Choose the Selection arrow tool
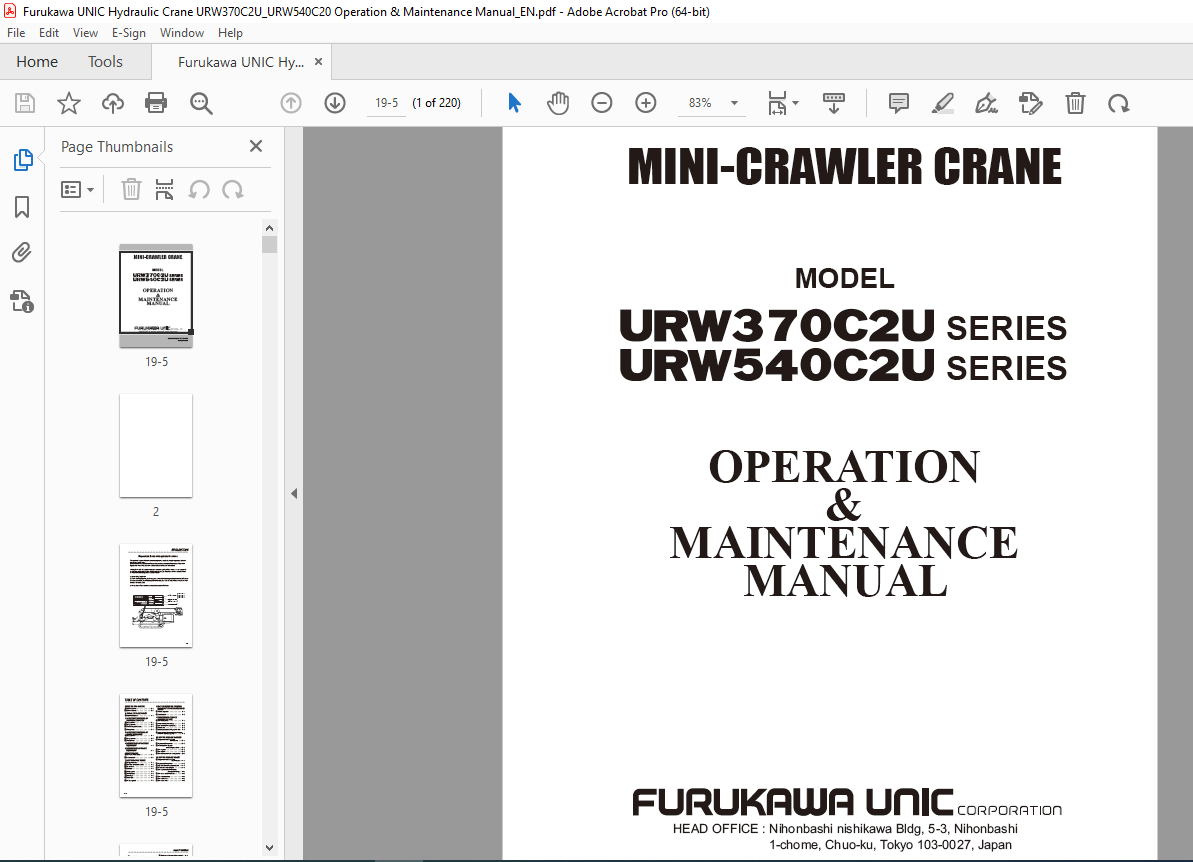 pos(514,103)
